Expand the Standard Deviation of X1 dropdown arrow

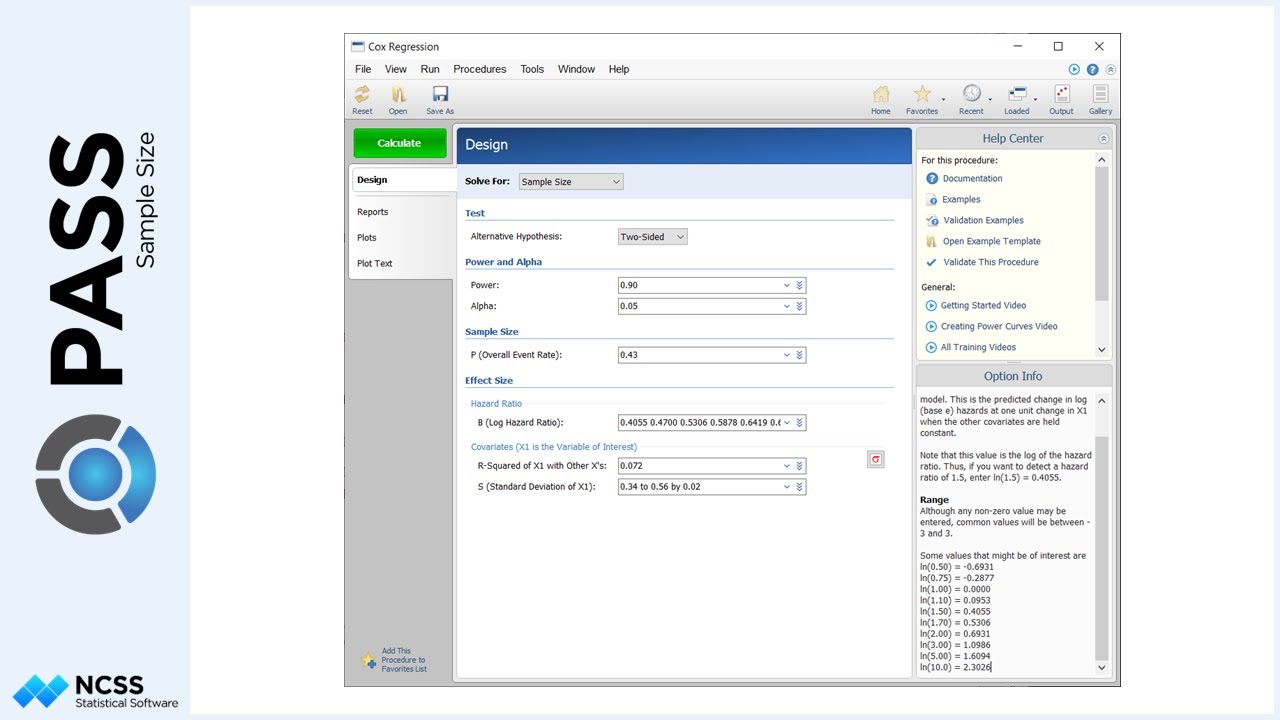(x=786, y=487)
